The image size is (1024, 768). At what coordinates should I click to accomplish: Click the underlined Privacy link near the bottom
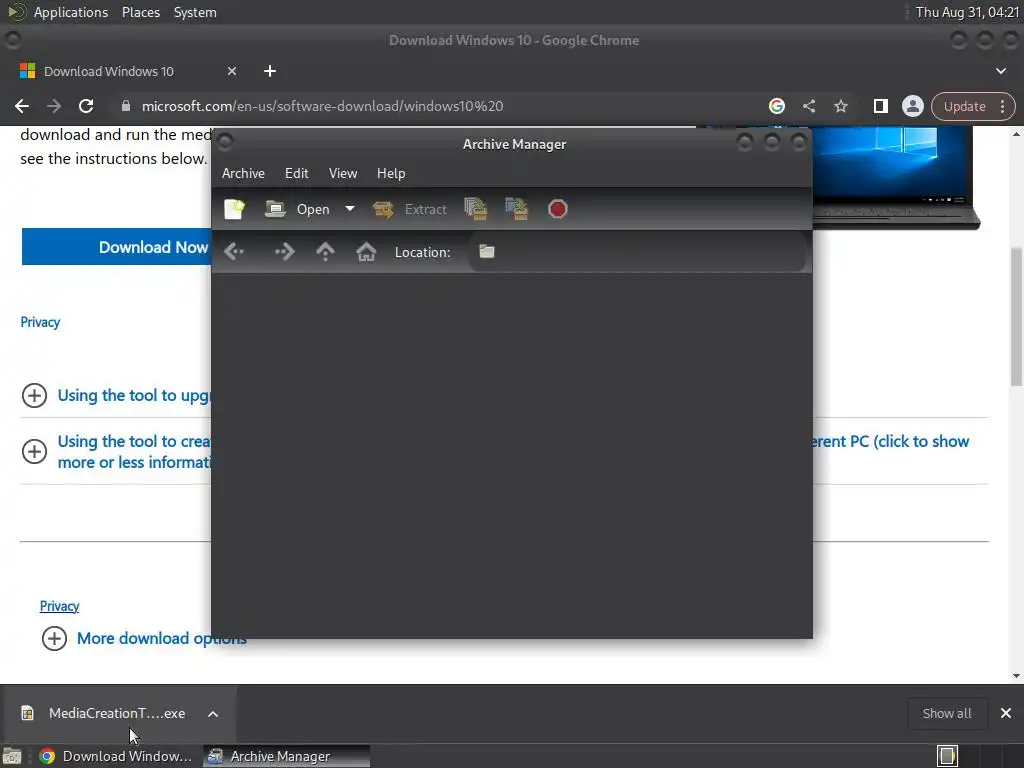coord(59,606)
